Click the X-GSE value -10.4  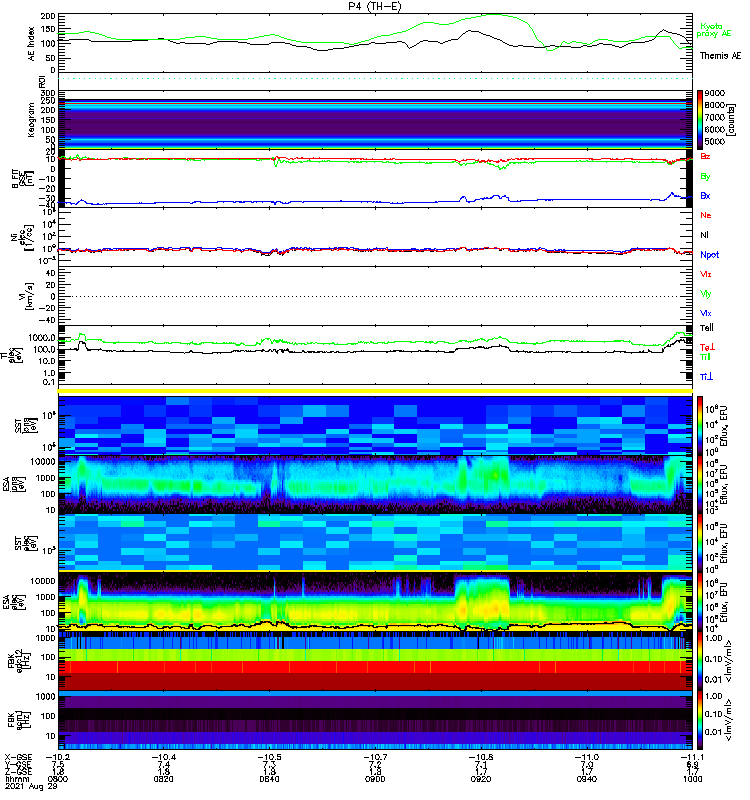point(163,757)
